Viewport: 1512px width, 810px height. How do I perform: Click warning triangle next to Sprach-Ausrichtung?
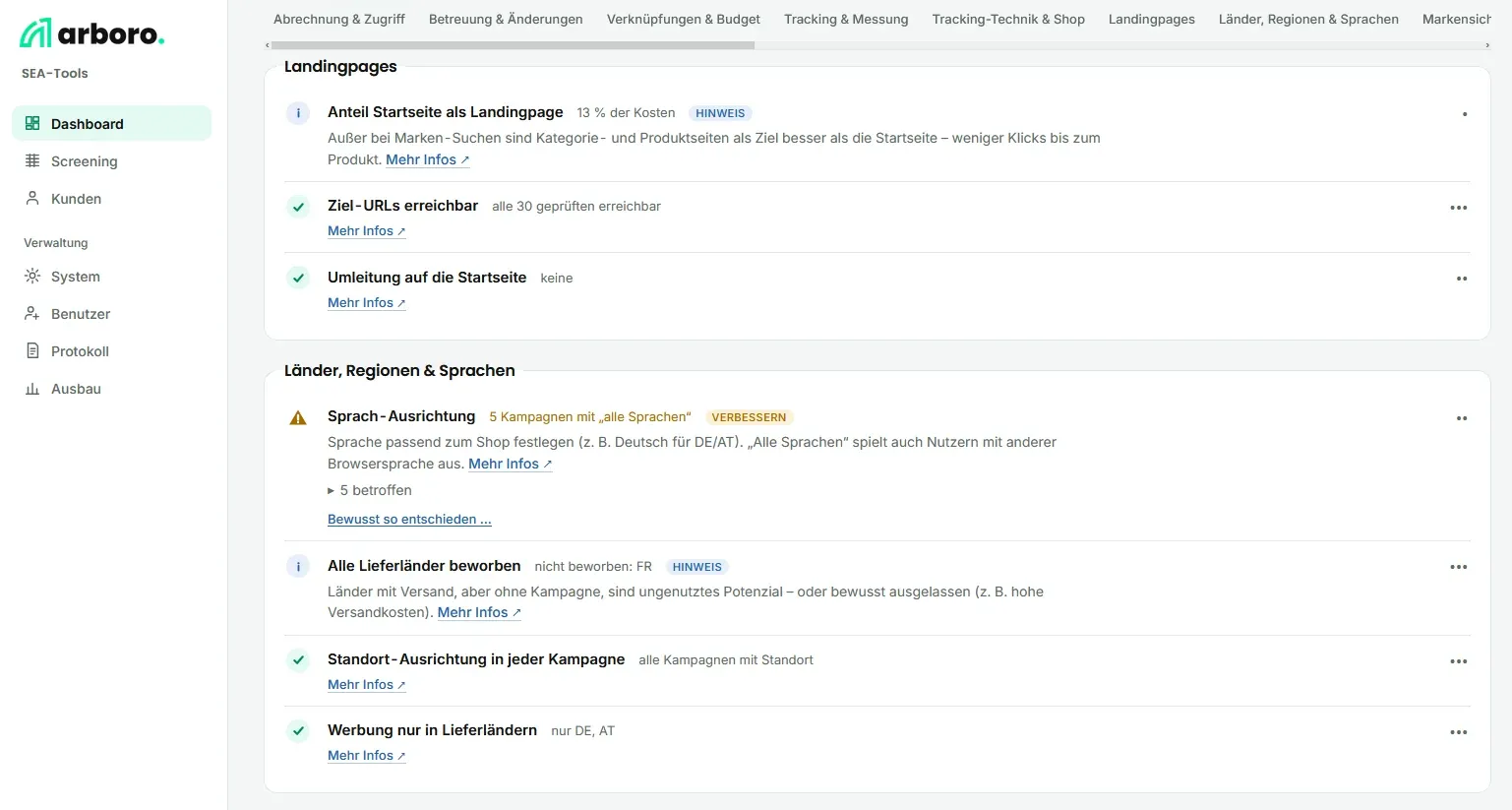298,417
